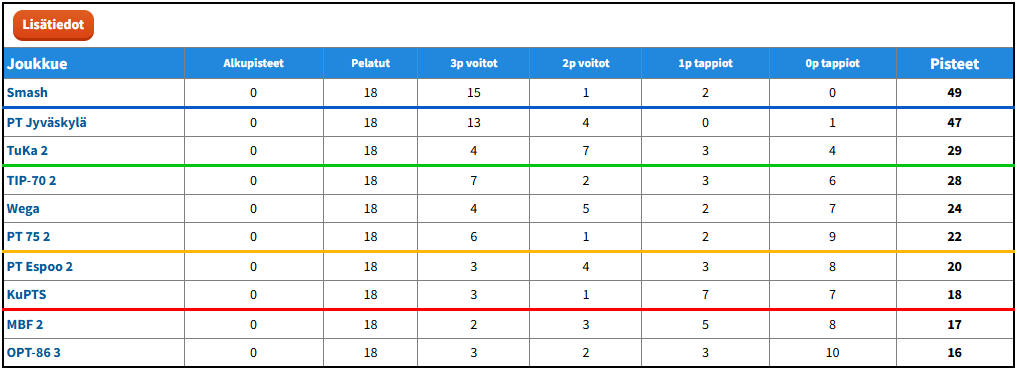
Task: Click Smash's points total of 49
Action: (x=954, y=93)
